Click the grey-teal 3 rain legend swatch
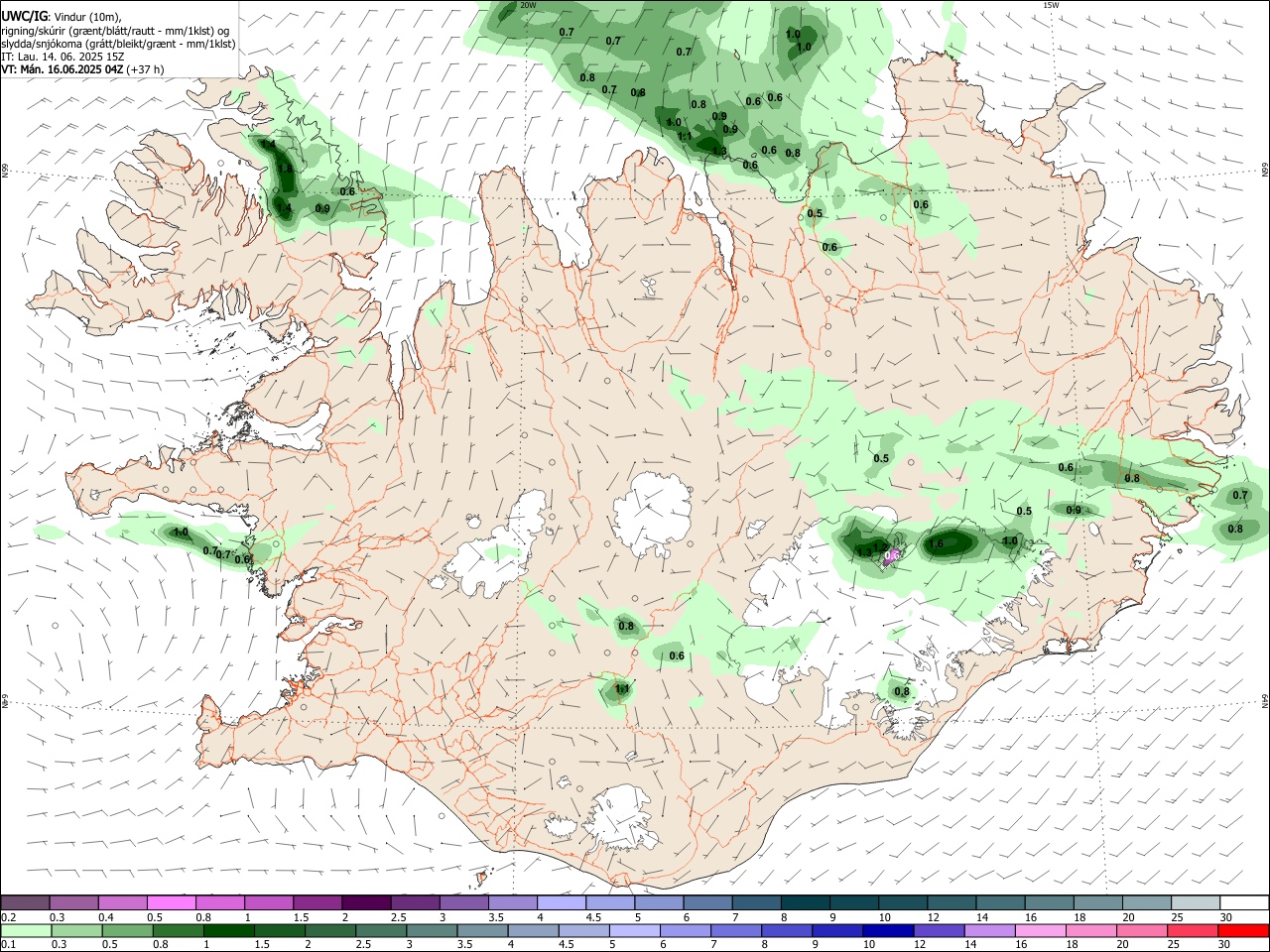This screenshot has width=1270, height=952. tap(431, 931)
